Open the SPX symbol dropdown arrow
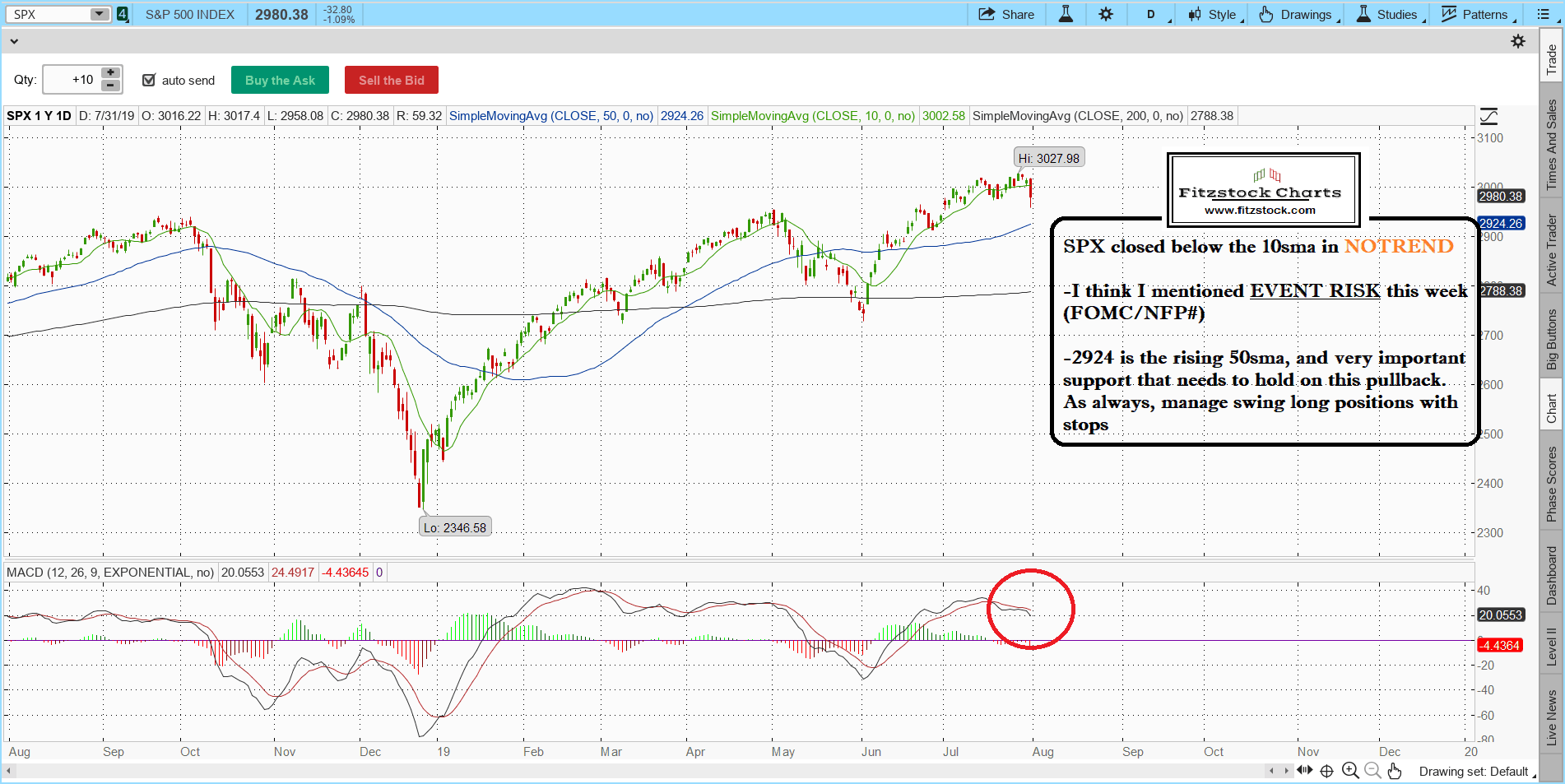This screenshot has width=1565, height=784. point(99,14)
